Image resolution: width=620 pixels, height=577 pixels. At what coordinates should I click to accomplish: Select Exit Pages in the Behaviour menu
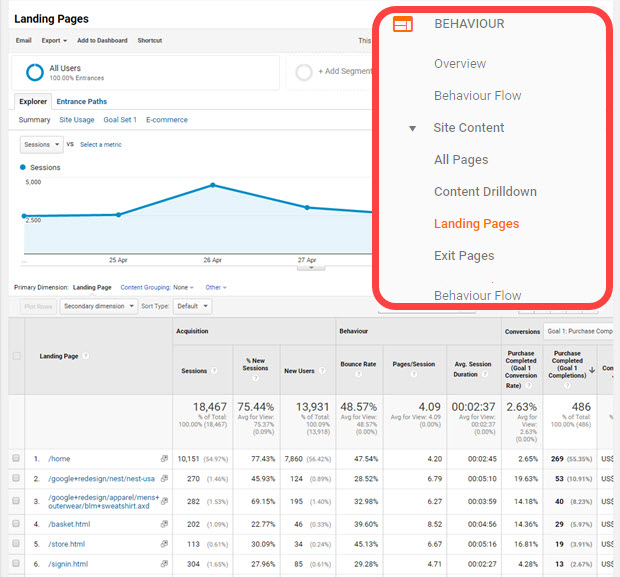tap(463, 256)
